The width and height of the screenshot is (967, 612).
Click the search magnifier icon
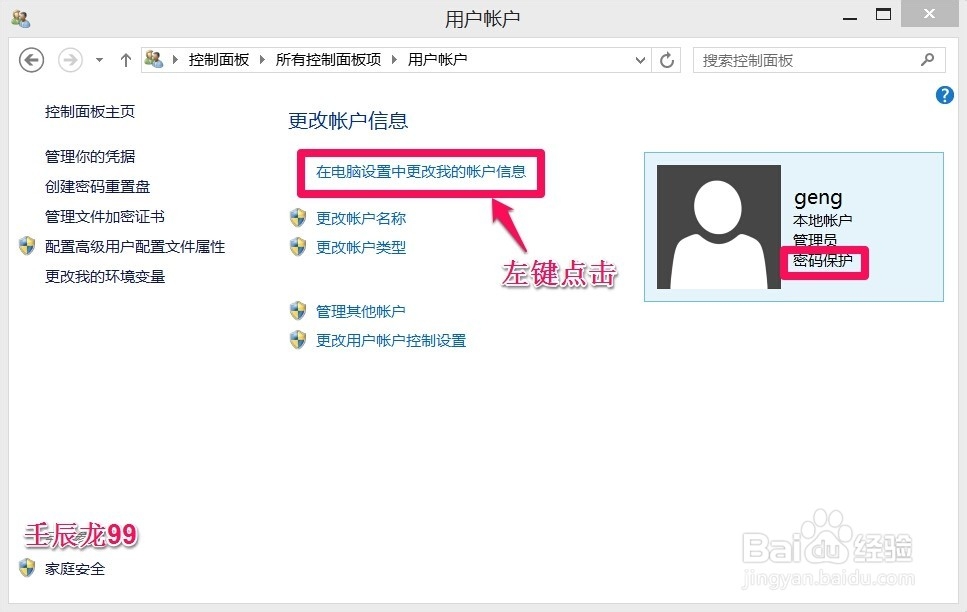click(927, 60)
